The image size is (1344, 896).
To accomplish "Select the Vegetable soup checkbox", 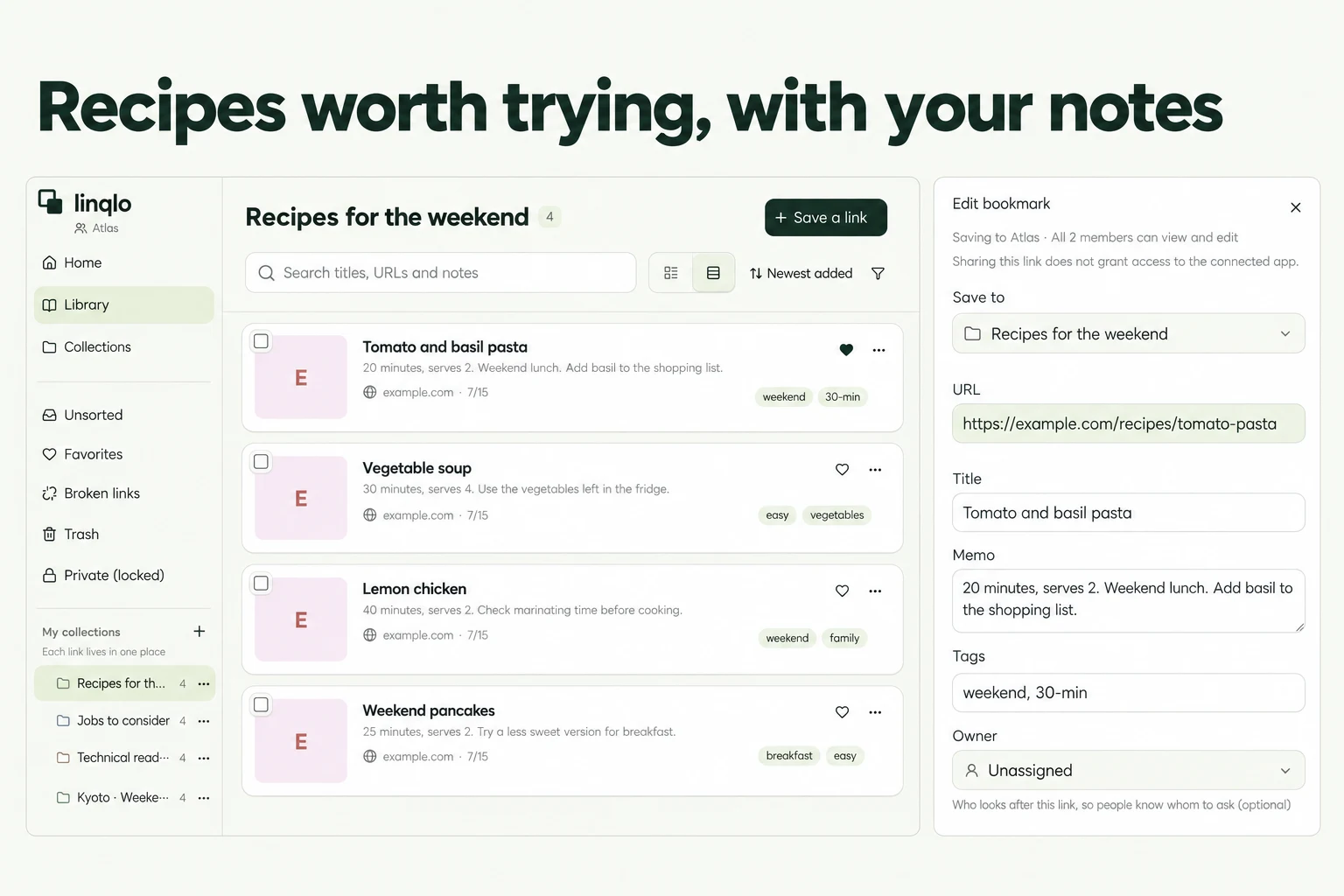I will click(261, 462).
